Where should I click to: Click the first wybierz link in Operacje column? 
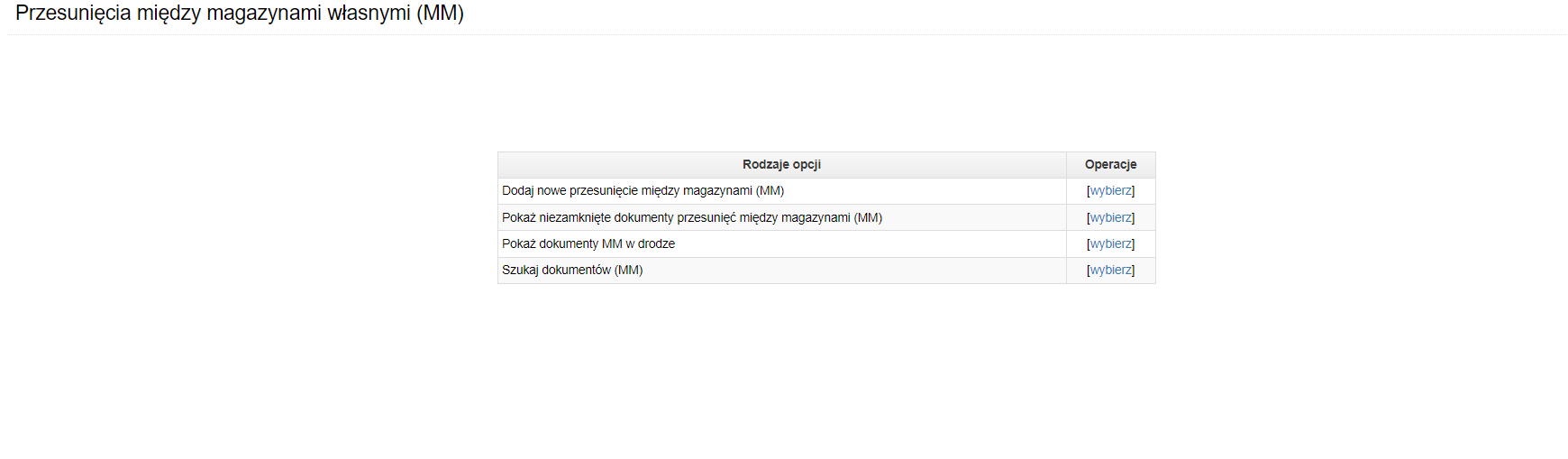[x=1110, y=191]
